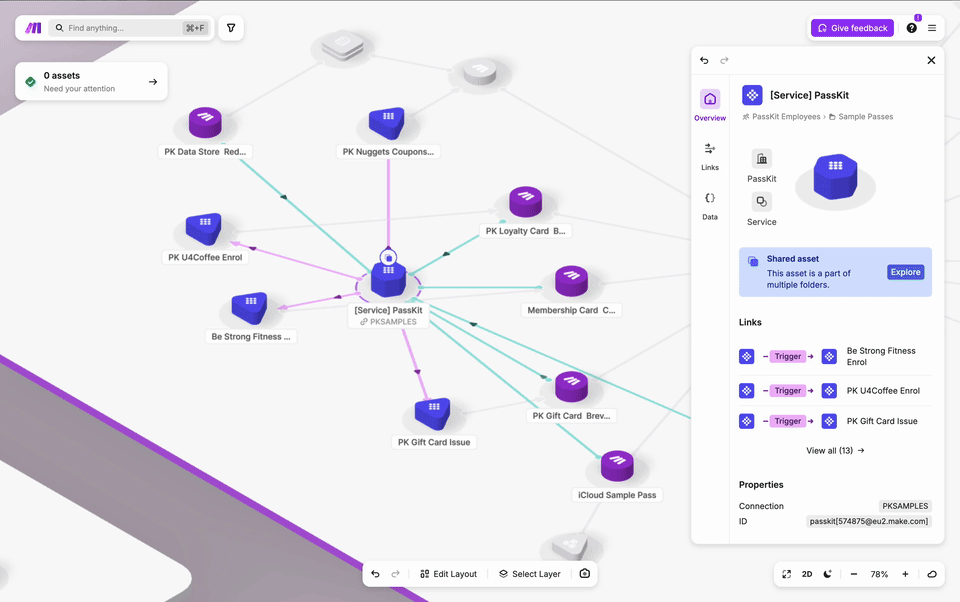Select the iCloud Sample Pass node
Screen dimensions: 960x602
[x=617, y=466]
